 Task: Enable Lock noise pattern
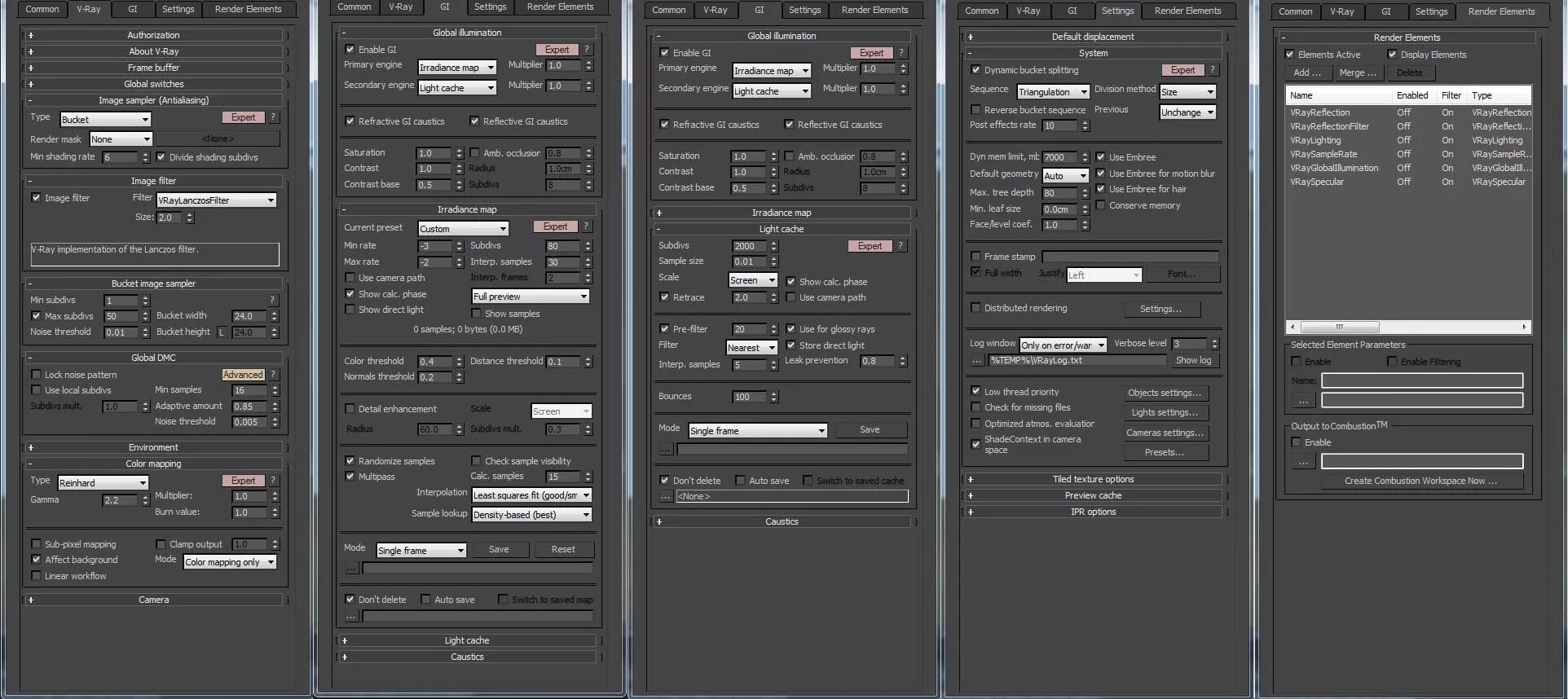pos(36,375)
